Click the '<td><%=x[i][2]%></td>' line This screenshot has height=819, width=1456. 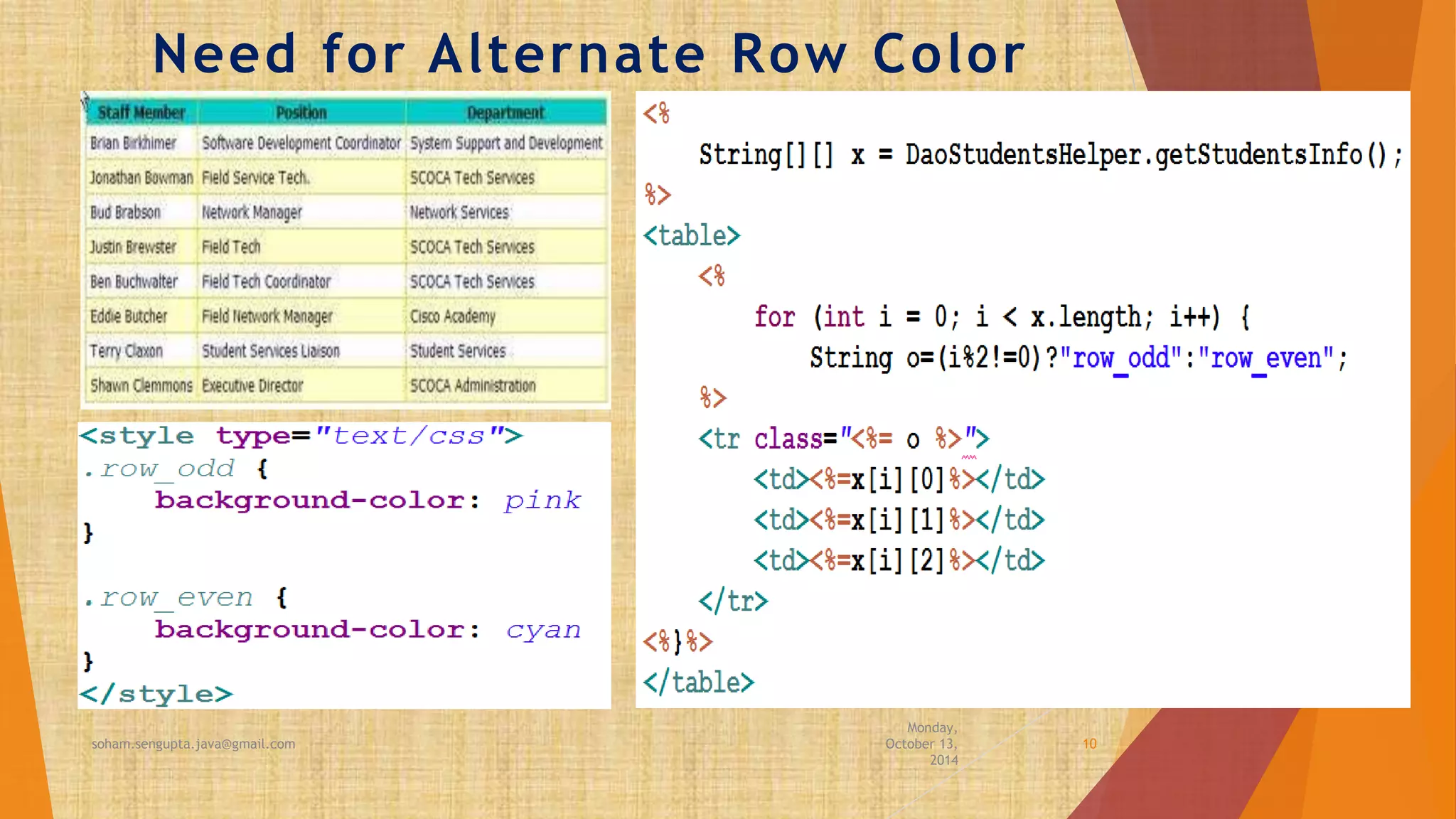pos(899,560)
